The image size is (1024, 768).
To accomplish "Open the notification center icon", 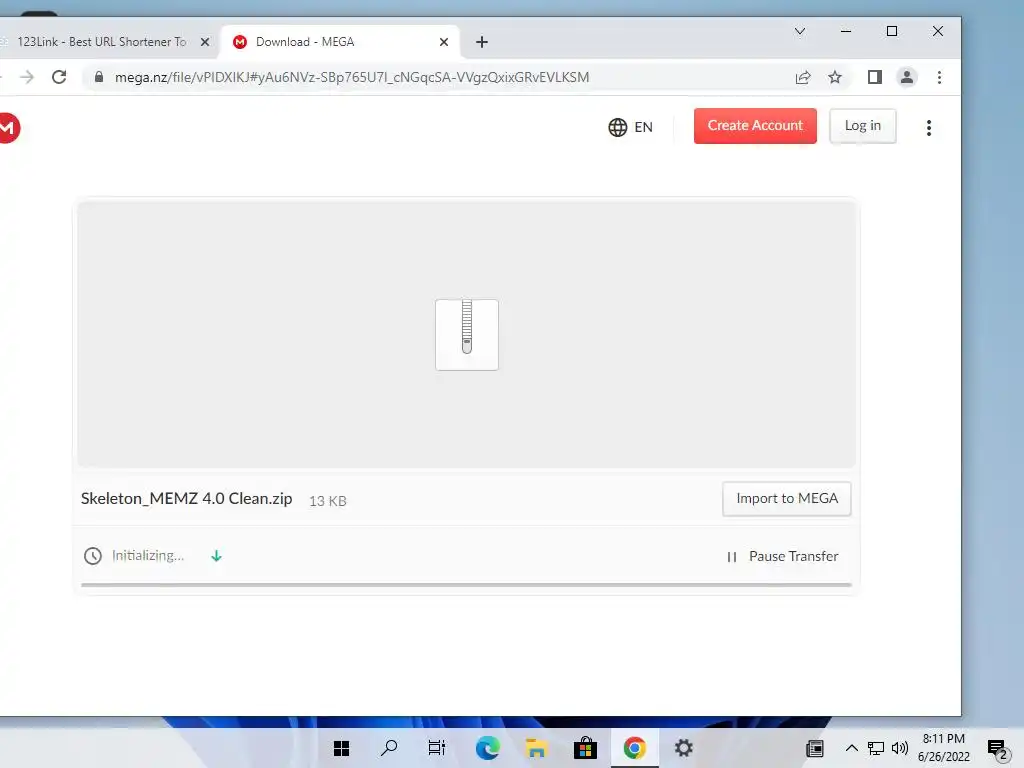I will (x=998, y=750).
